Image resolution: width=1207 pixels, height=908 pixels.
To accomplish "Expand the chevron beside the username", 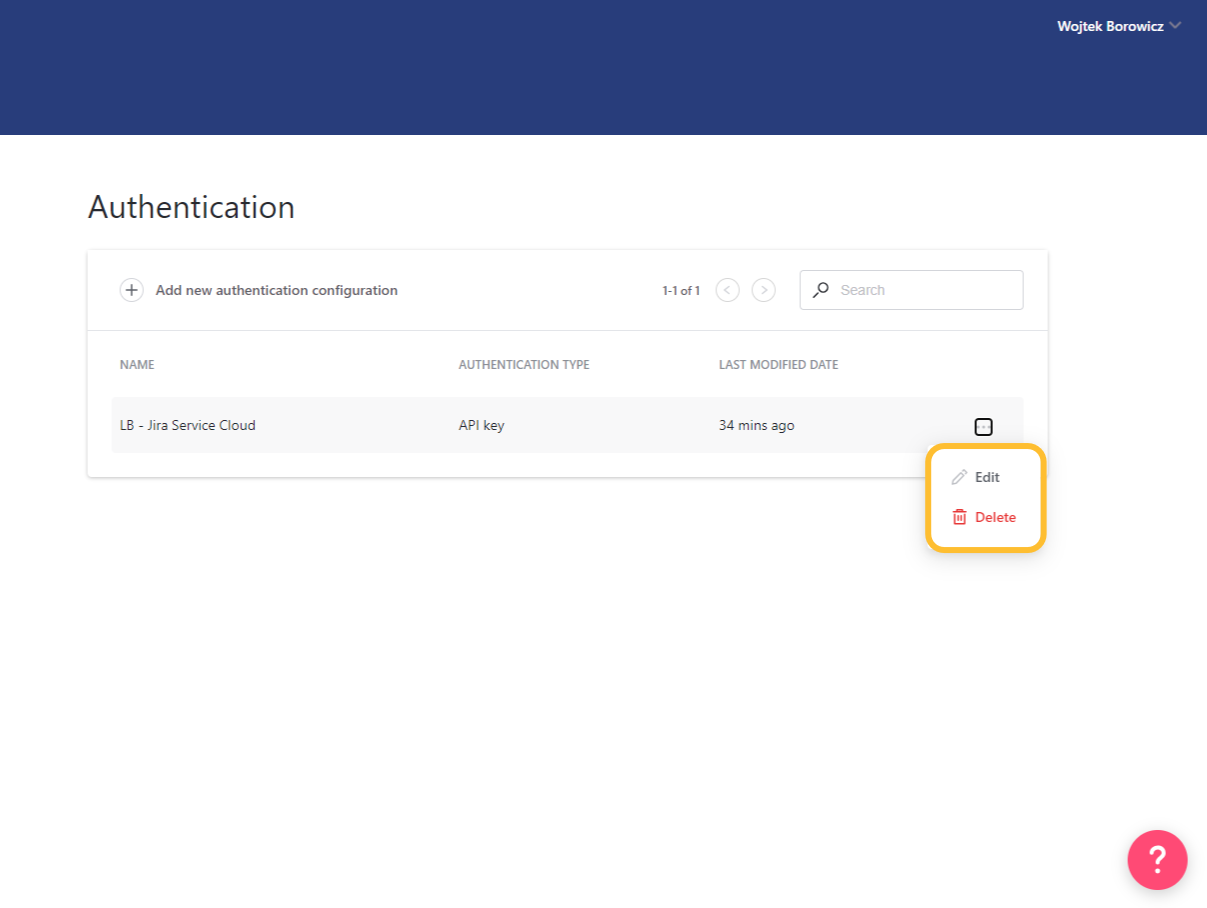I will (x=1175, y=26).
